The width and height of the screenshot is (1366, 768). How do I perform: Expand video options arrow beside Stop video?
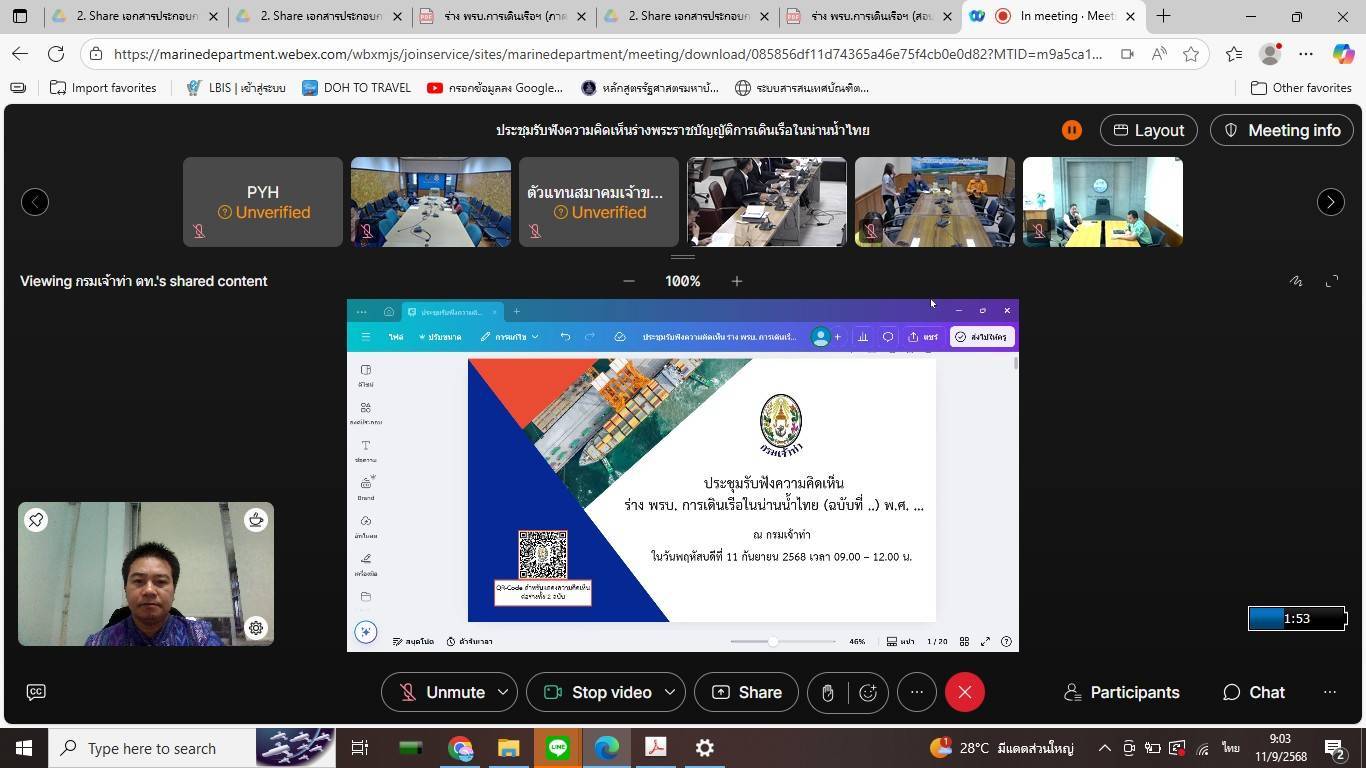point(670,692)
